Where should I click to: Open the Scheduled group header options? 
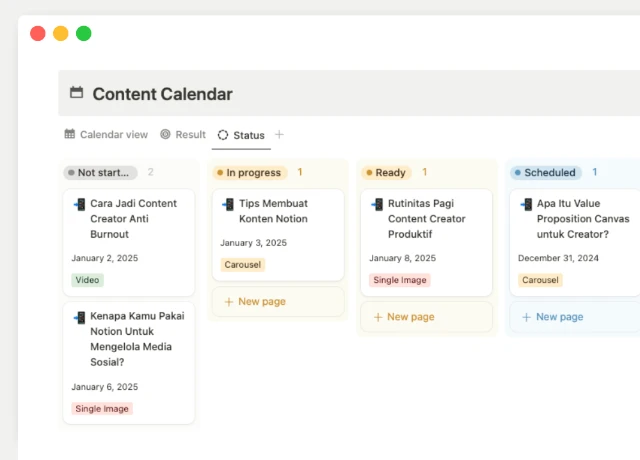[547, 172]
